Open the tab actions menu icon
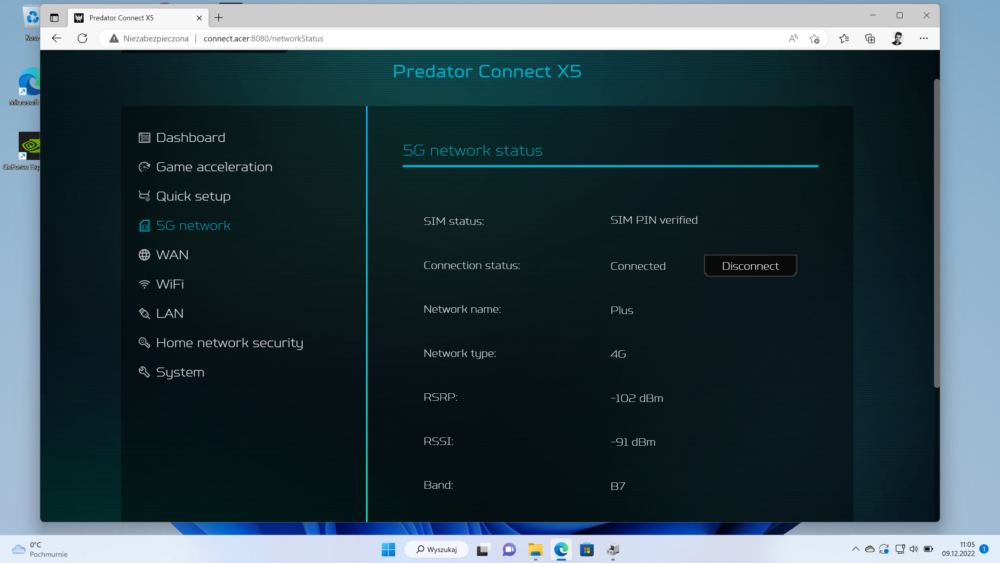Viewport: 1000px width, 563px height. pos(54,18)
